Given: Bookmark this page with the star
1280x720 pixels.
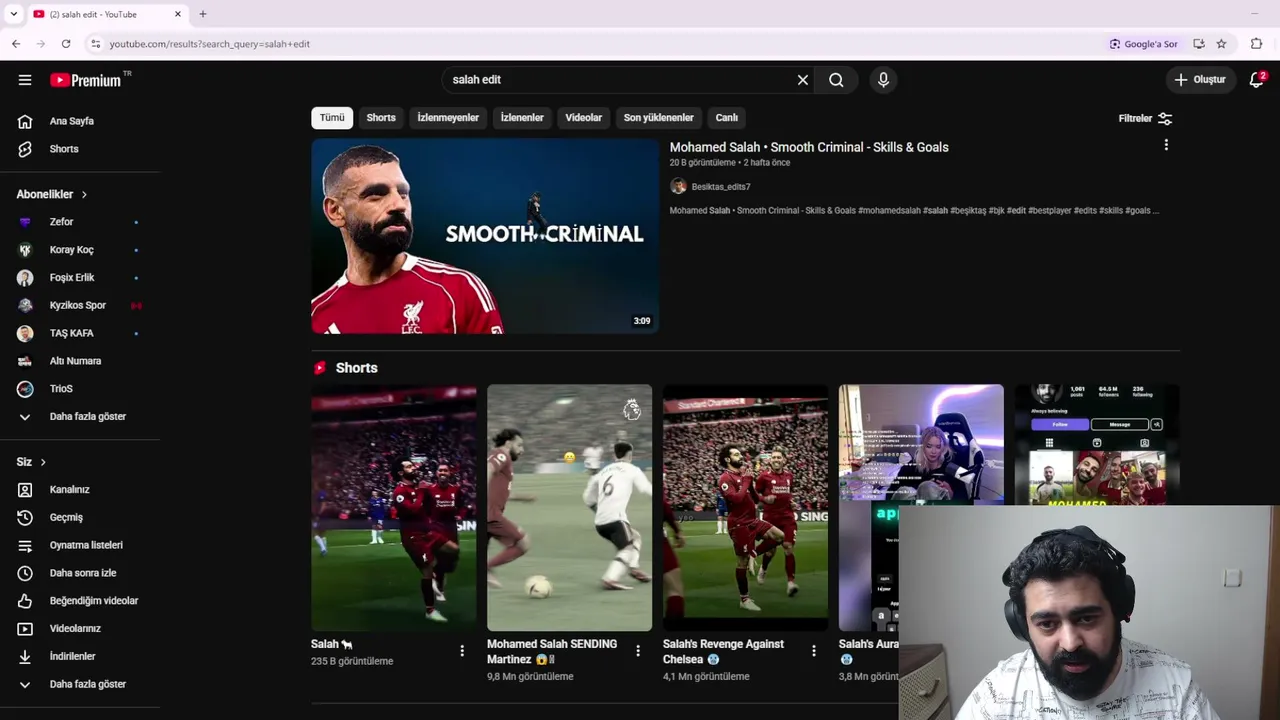Looking at the screenshot, I should click(x=1221, y=44).
